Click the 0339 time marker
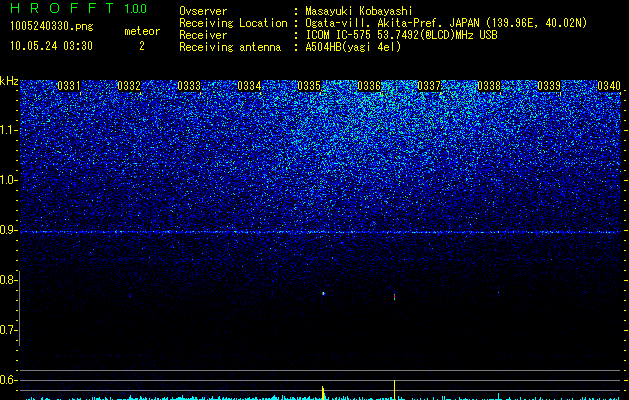Screen dimensions: 629x400 (x=549, y=86)
